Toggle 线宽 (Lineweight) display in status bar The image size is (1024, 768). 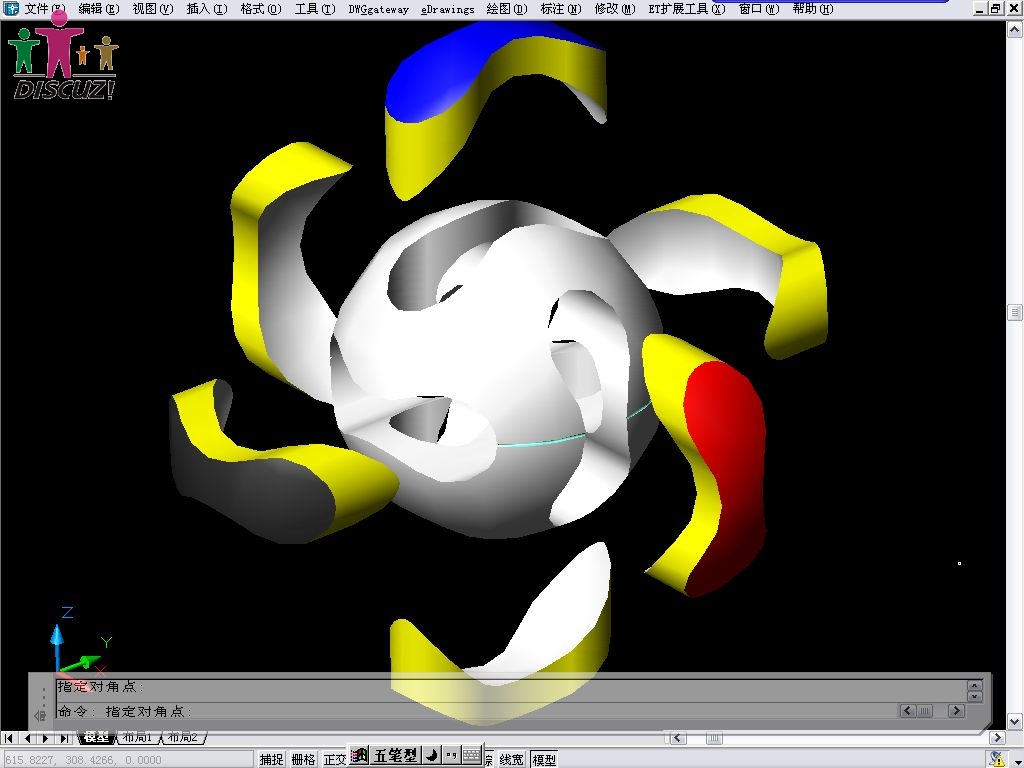pyautogui.click(x=511, y=759)
